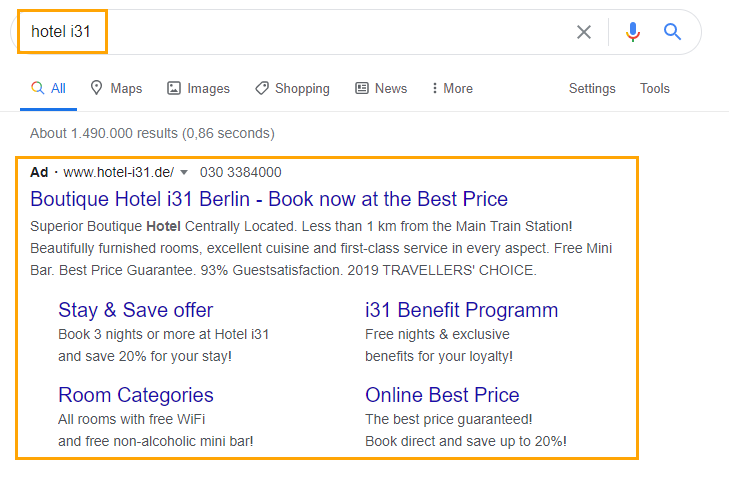729x477 pixels.
Task: Submit search with the magnifying glass icon
Action: click(672, 32)
